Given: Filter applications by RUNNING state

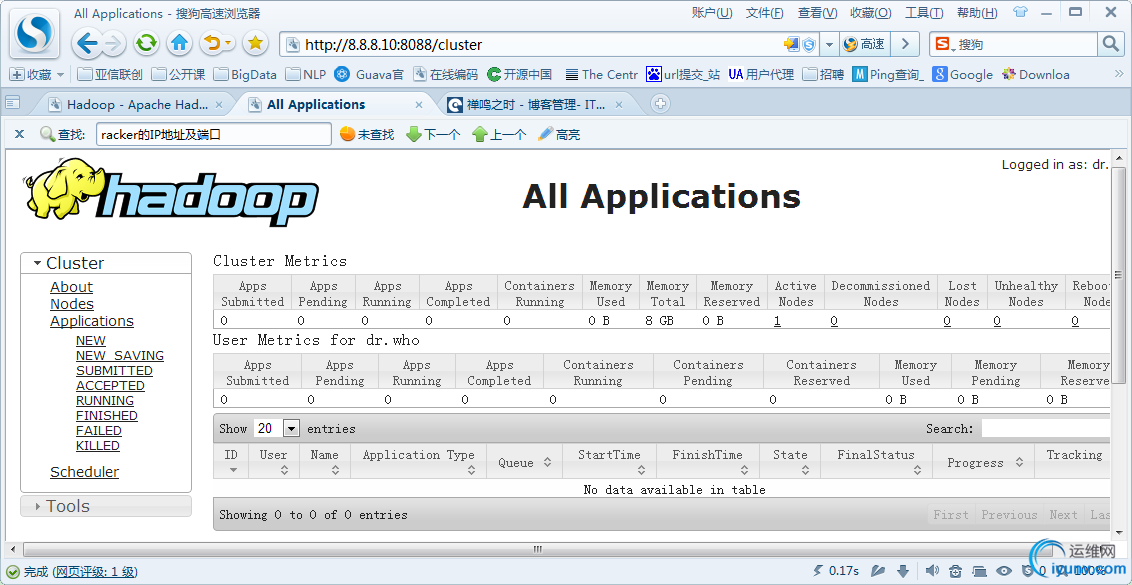Looking at the screenshot, I should coord(105,400).
